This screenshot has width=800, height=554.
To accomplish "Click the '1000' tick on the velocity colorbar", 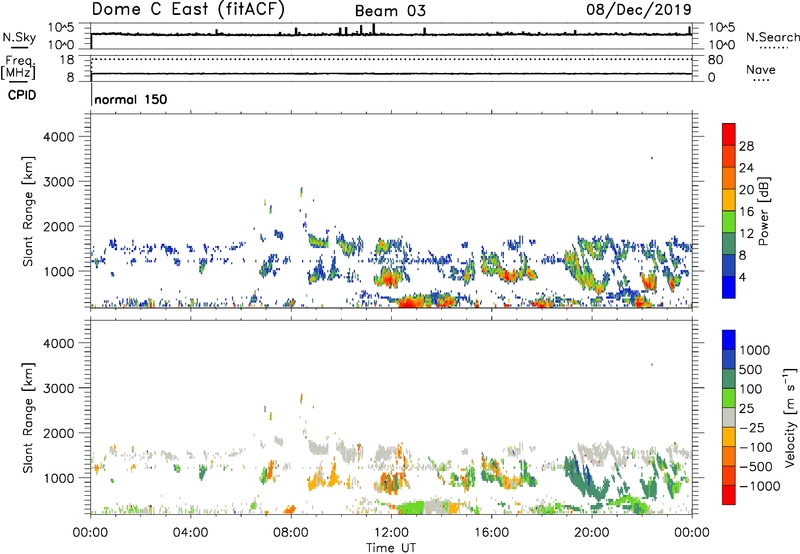I will click(754, 350).
